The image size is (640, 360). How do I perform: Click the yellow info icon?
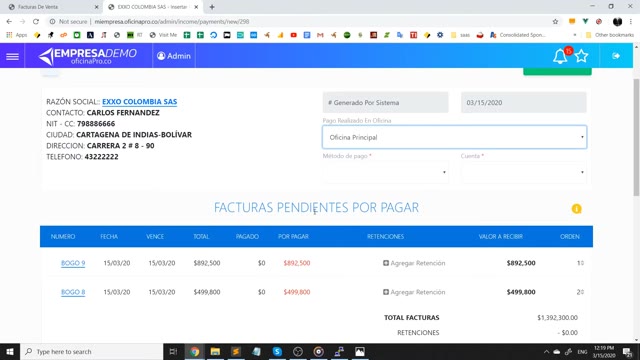(576, 209)
